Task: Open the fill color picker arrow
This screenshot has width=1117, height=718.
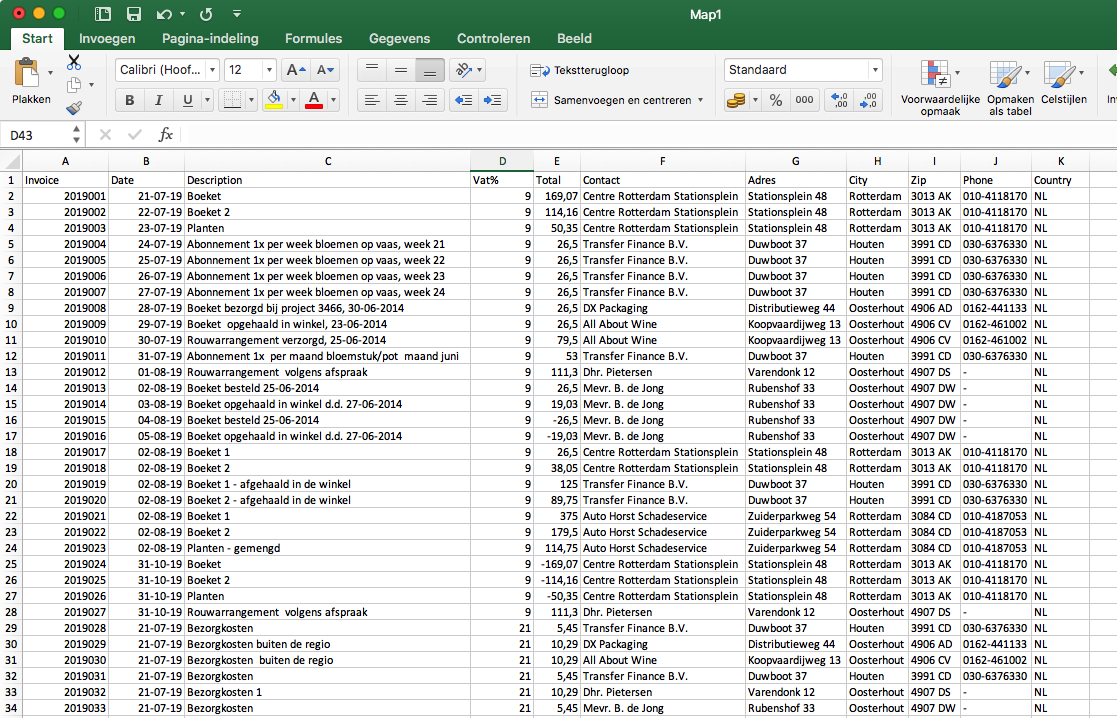Action: tap(293, 100)
